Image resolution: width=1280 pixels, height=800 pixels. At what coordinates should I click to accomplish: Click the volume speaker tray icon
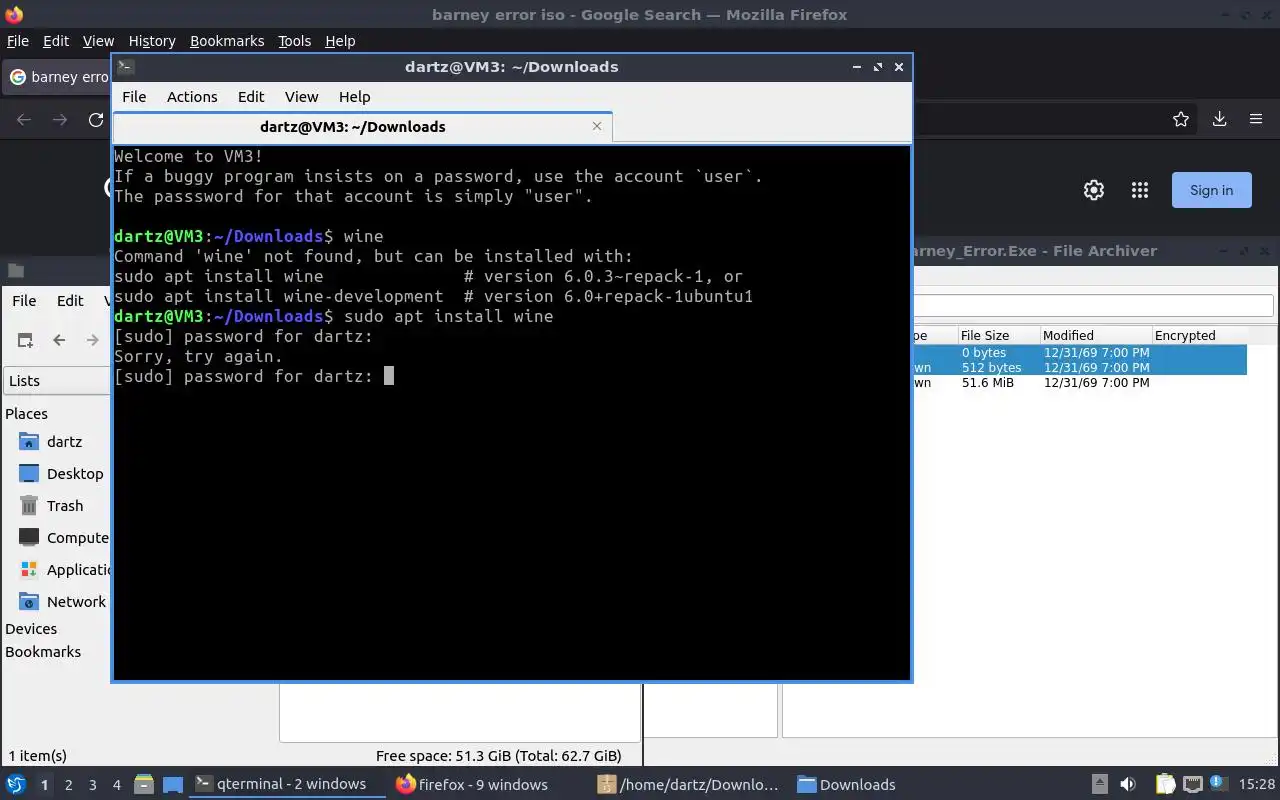pos(1128,784)
